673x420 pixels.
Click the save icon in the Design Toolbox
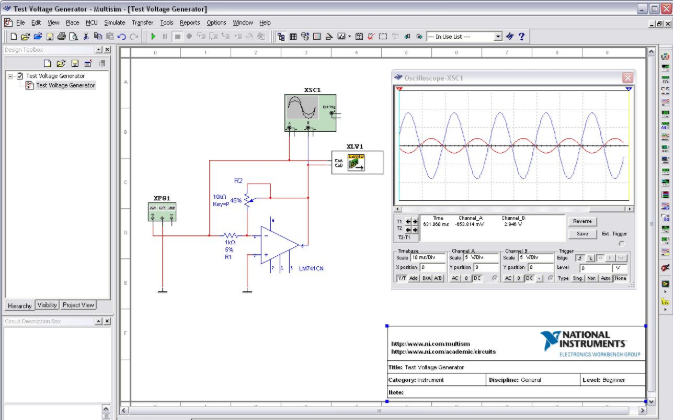[75, 63]
